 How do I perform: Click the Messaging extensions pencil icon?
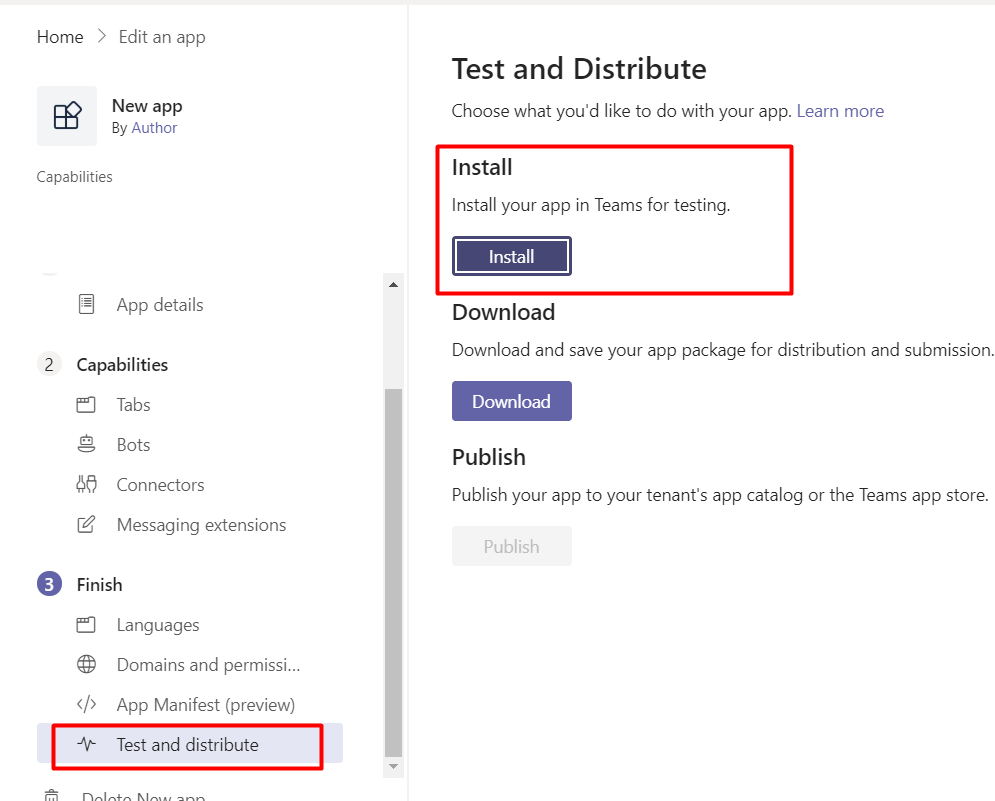(87, 525)
